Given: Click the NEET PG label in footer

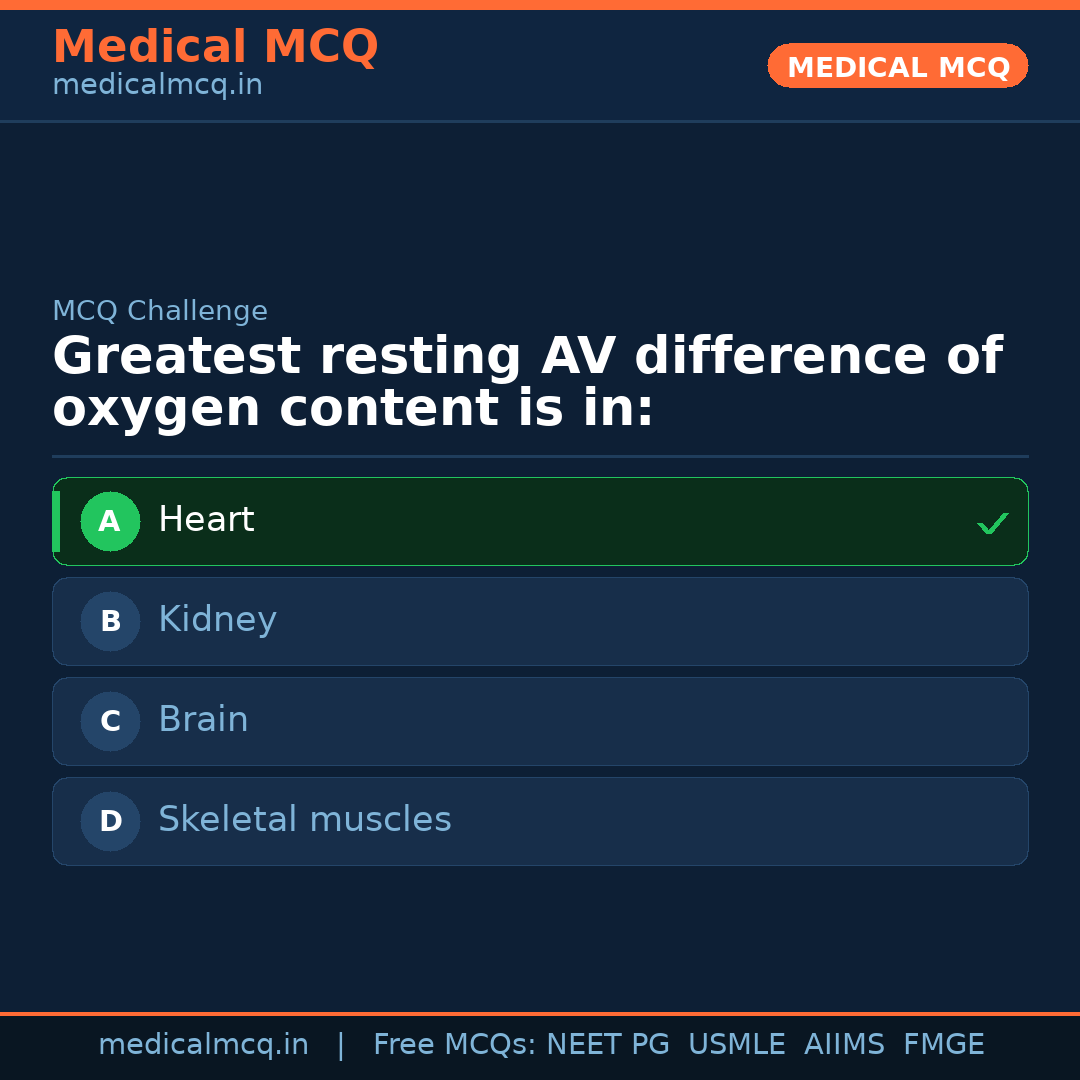Looking at the screenshot, I should pyautogui.click(x=607, y=1044).
